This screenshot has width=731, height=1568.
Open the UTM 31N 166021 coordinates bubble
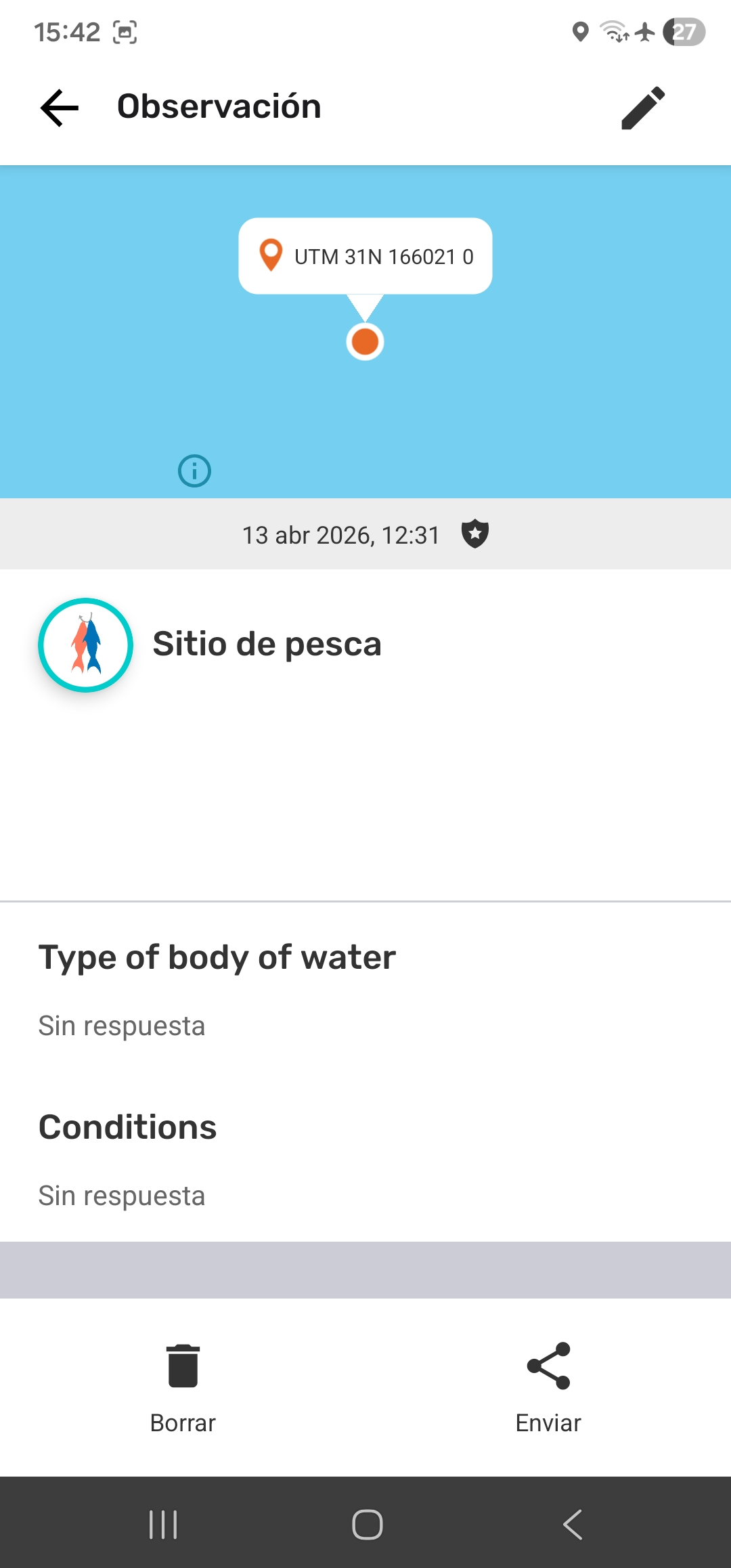point(365,256)
